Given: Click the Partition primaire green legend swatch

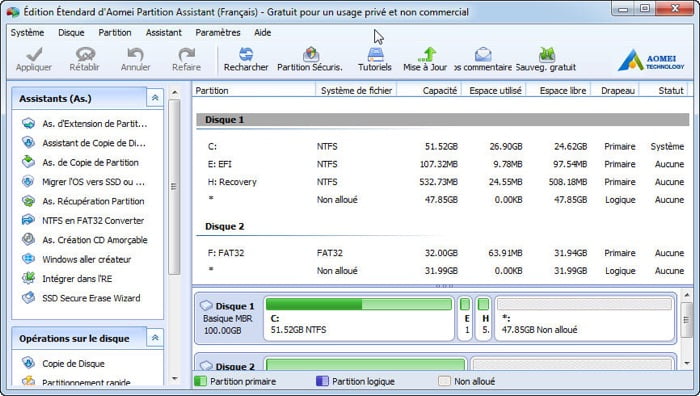Looking at the screenshot, I should tap(200, 381).
